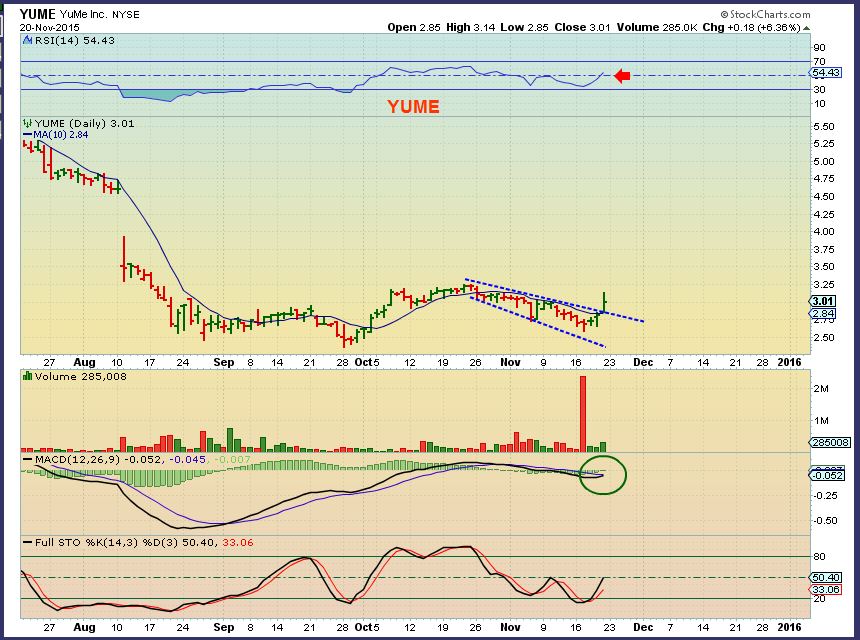This screenshot has height=640, width=860.
Task: Click the bold YUME ticker title
Action: [x=37, y=14]
